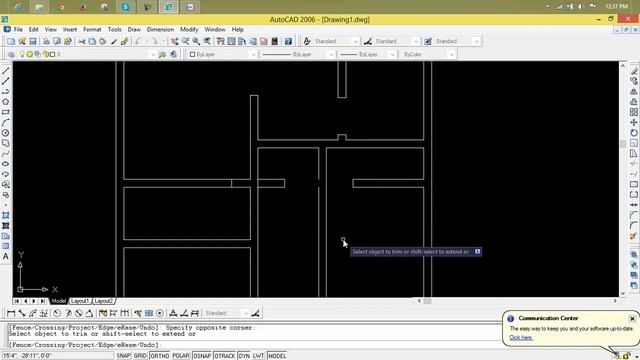Select the Line tool in Draw toolbar
640x360 pixels.
pyautogui.click(x=6, y=71)
